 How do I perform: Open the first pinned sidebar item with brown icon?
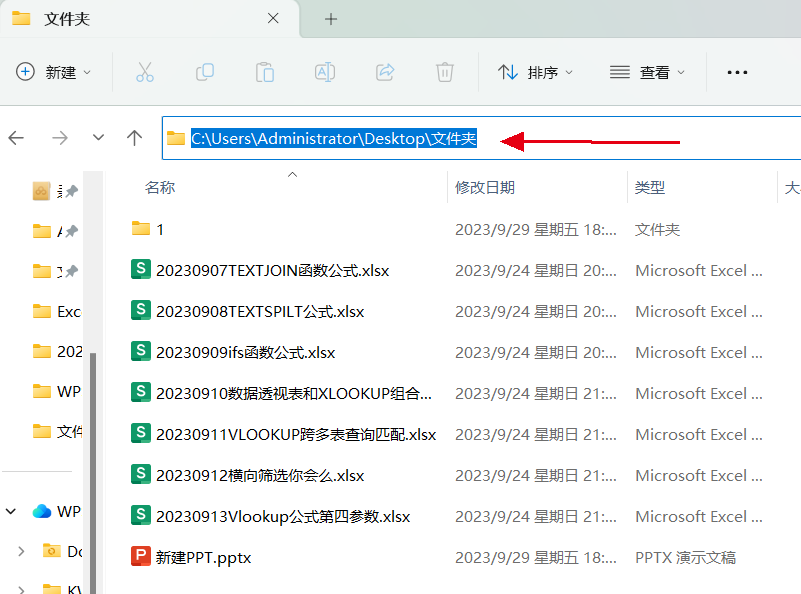(55, 191)
